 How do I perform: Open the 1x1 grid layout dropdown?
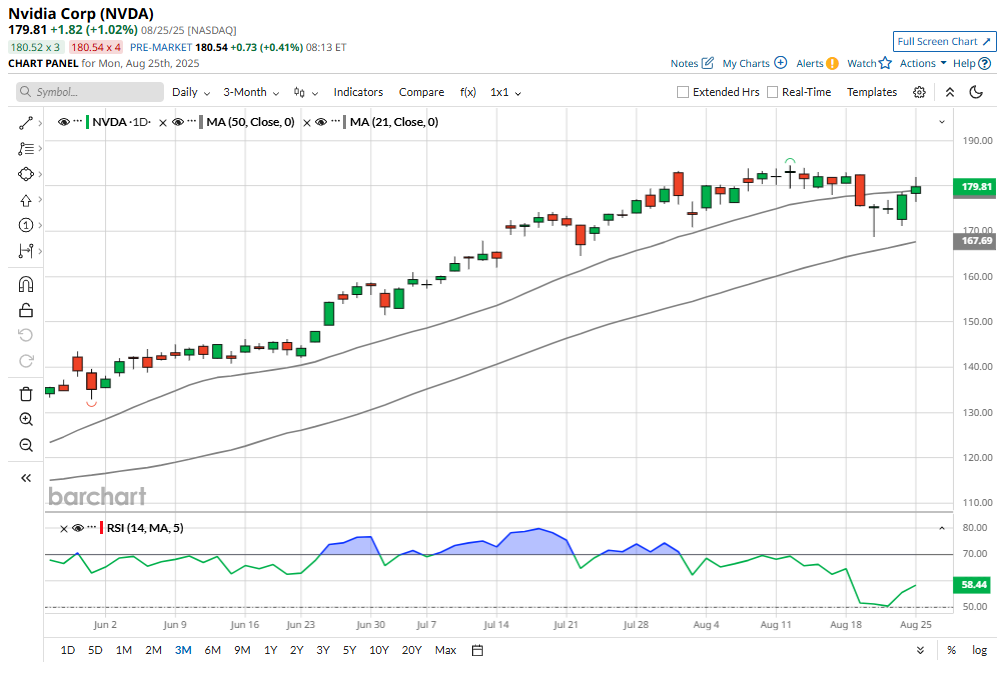505,92
